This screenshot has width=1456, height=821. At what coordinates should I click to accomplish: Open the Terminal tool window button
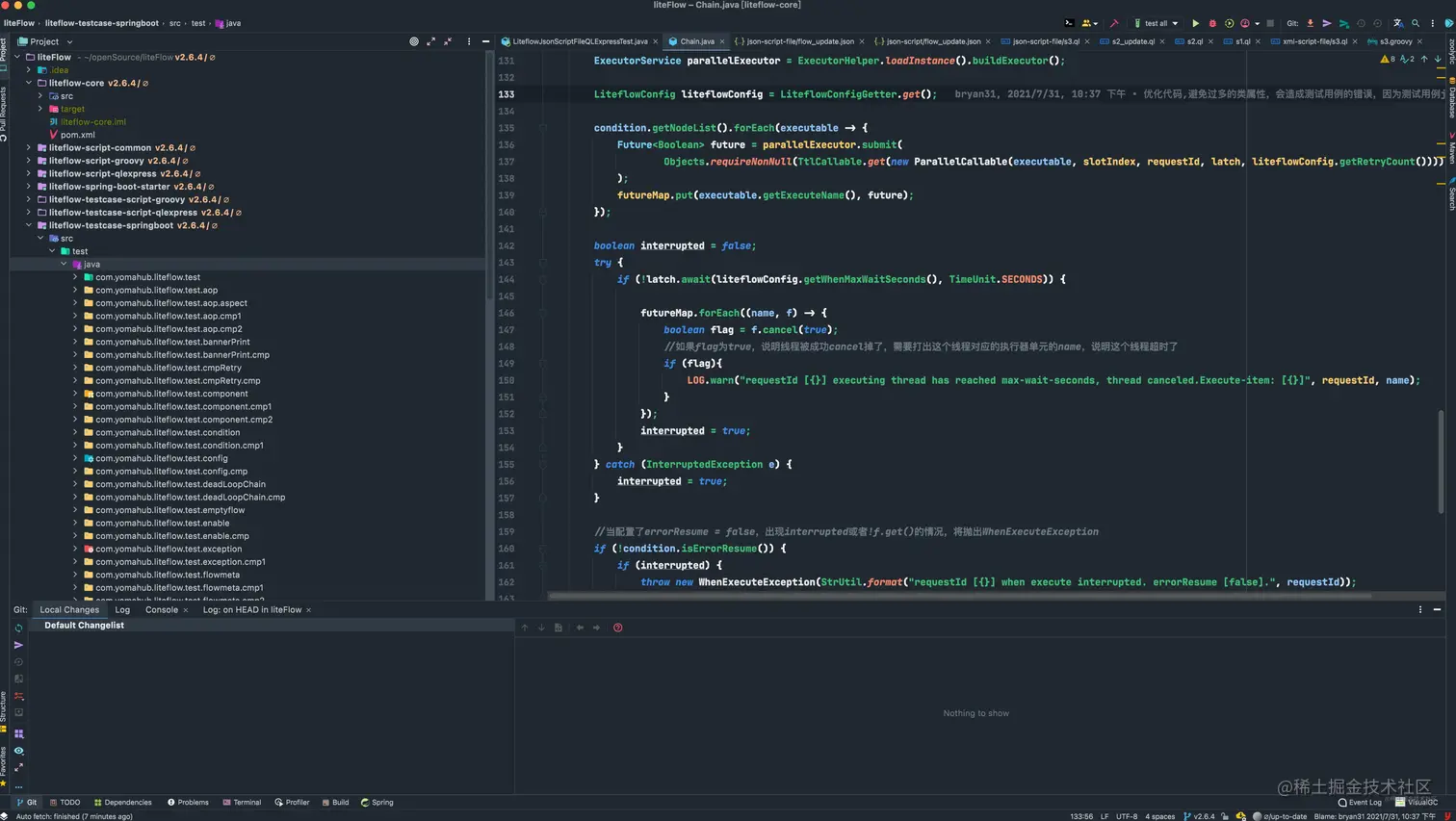(x=242, y=802)
